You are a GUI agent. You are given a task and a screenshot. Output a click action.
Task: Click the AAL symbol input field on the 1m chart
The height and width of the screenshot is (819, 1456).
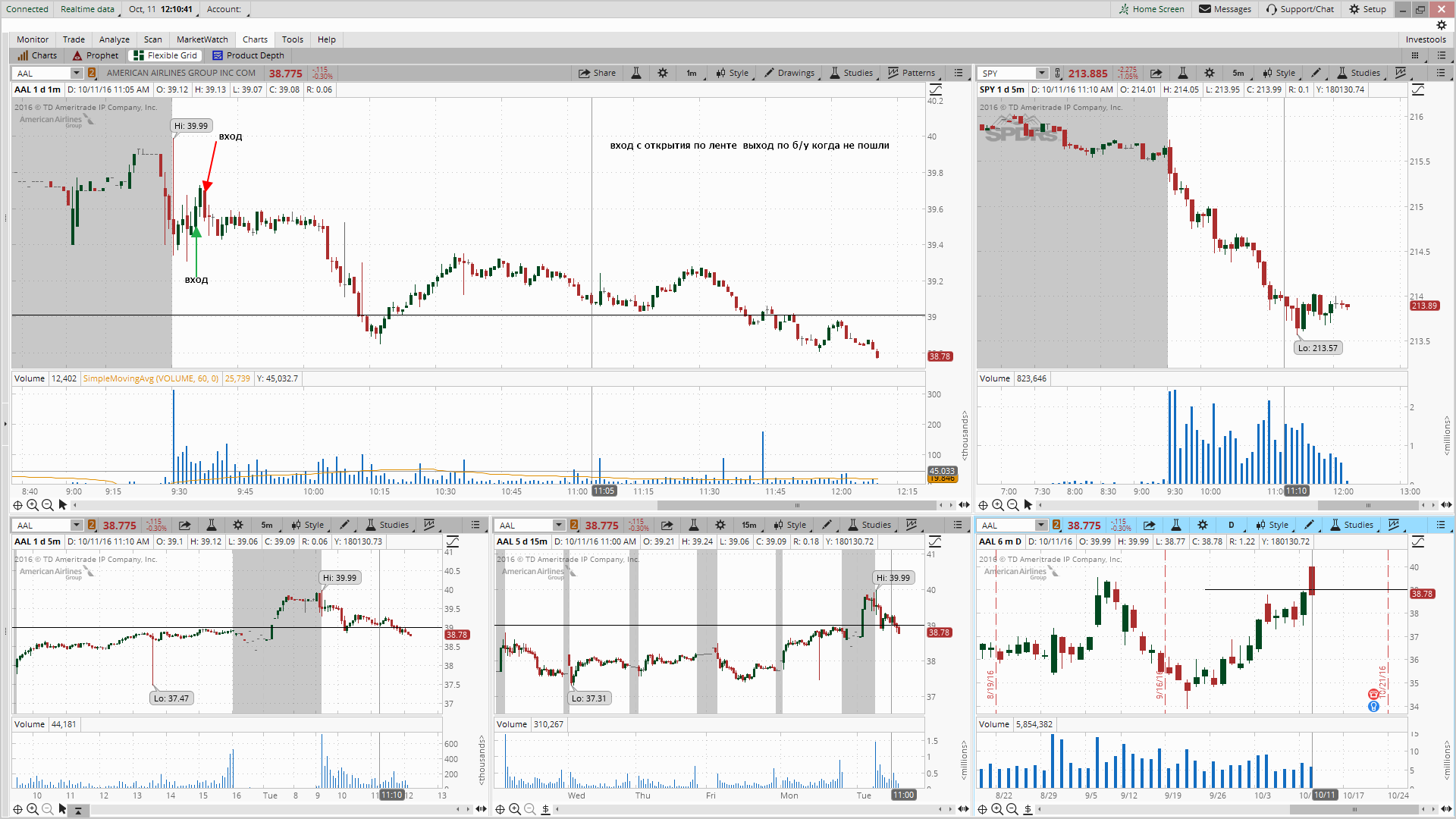point(42,73)
